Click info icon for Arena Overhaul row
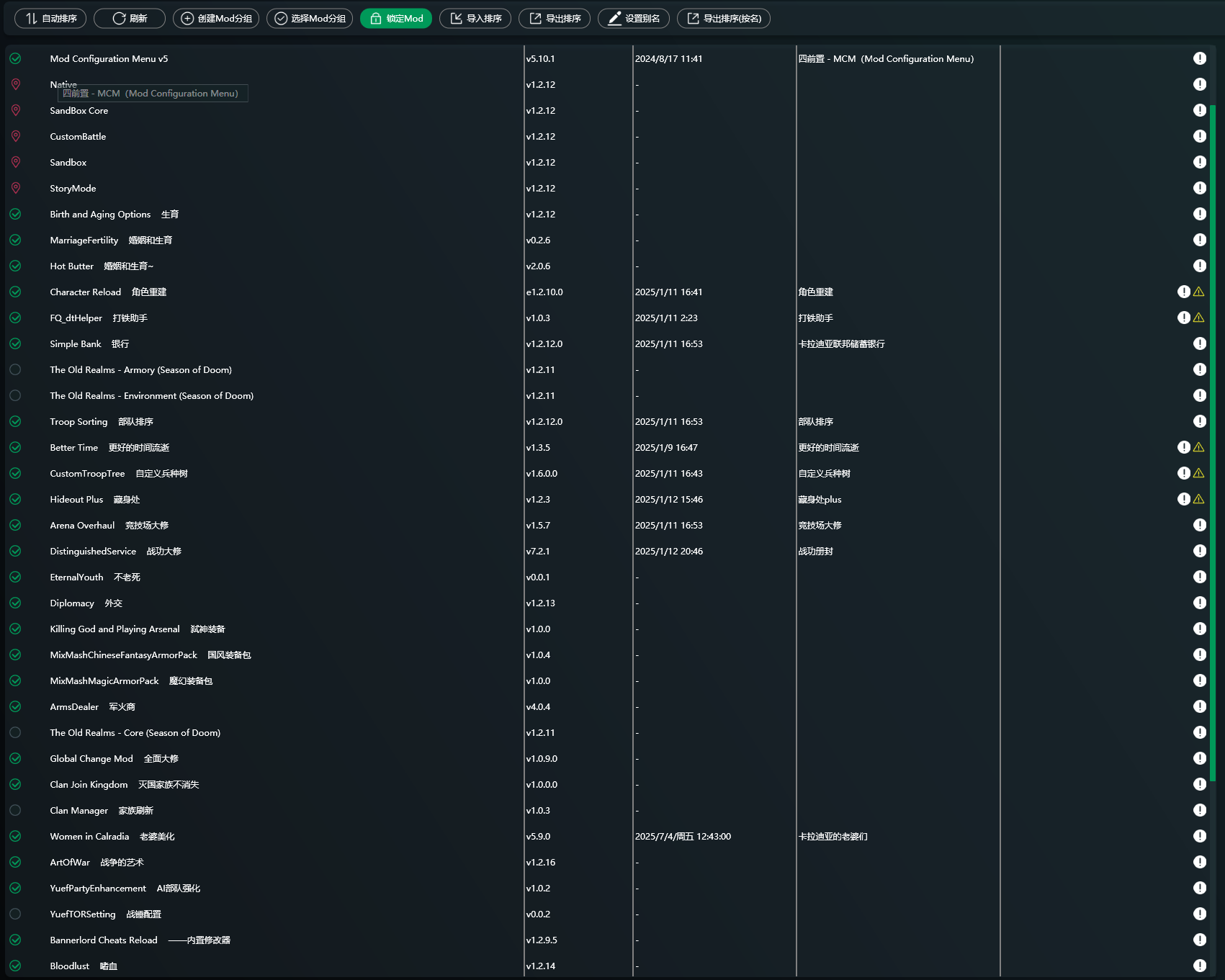This screenshot has height=980, width=1225. (1200, 525)
